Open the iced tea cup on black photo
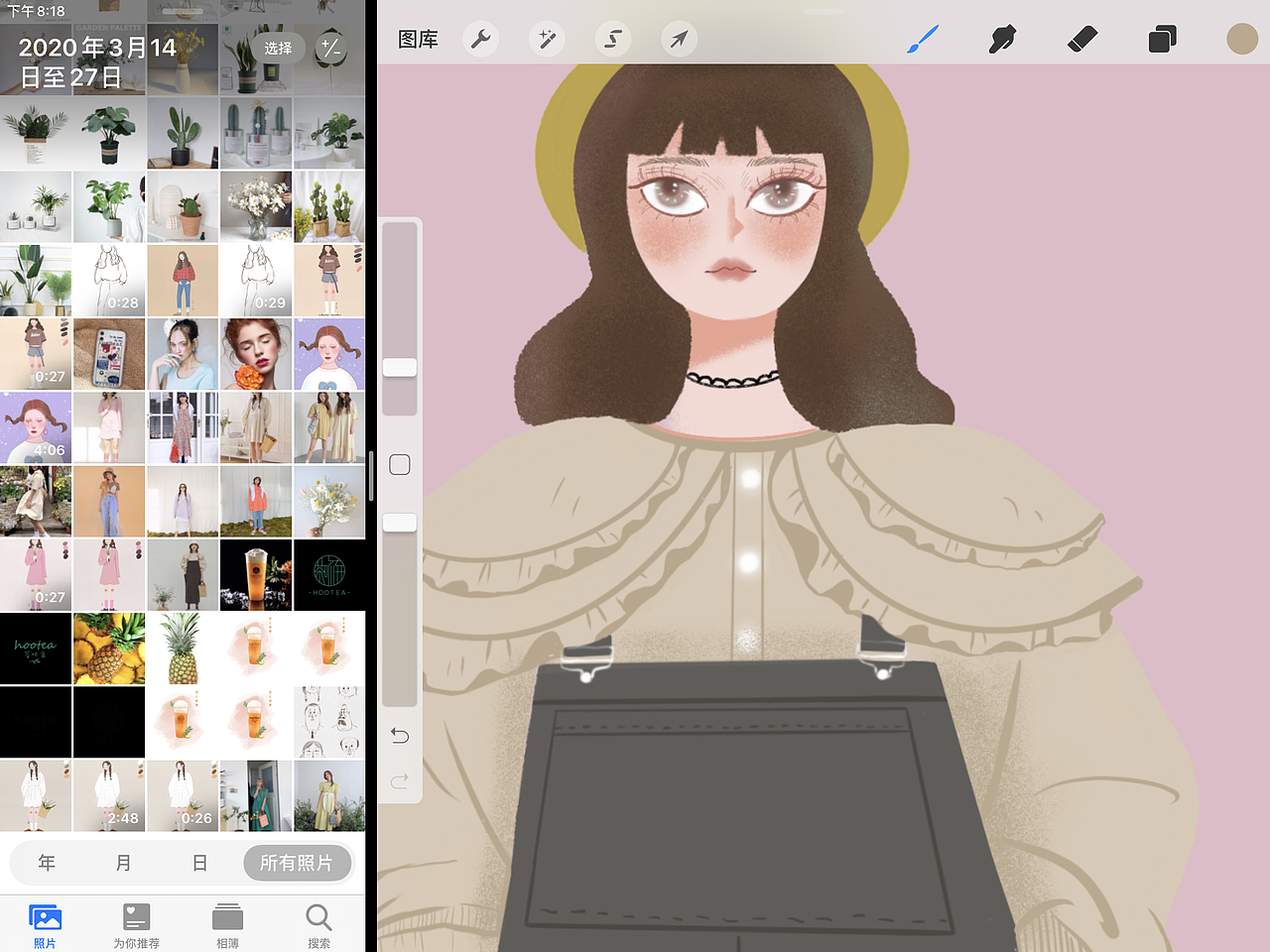Viewport: 1270px width, 952px height. pyautogui.click(x=256, y=575)
